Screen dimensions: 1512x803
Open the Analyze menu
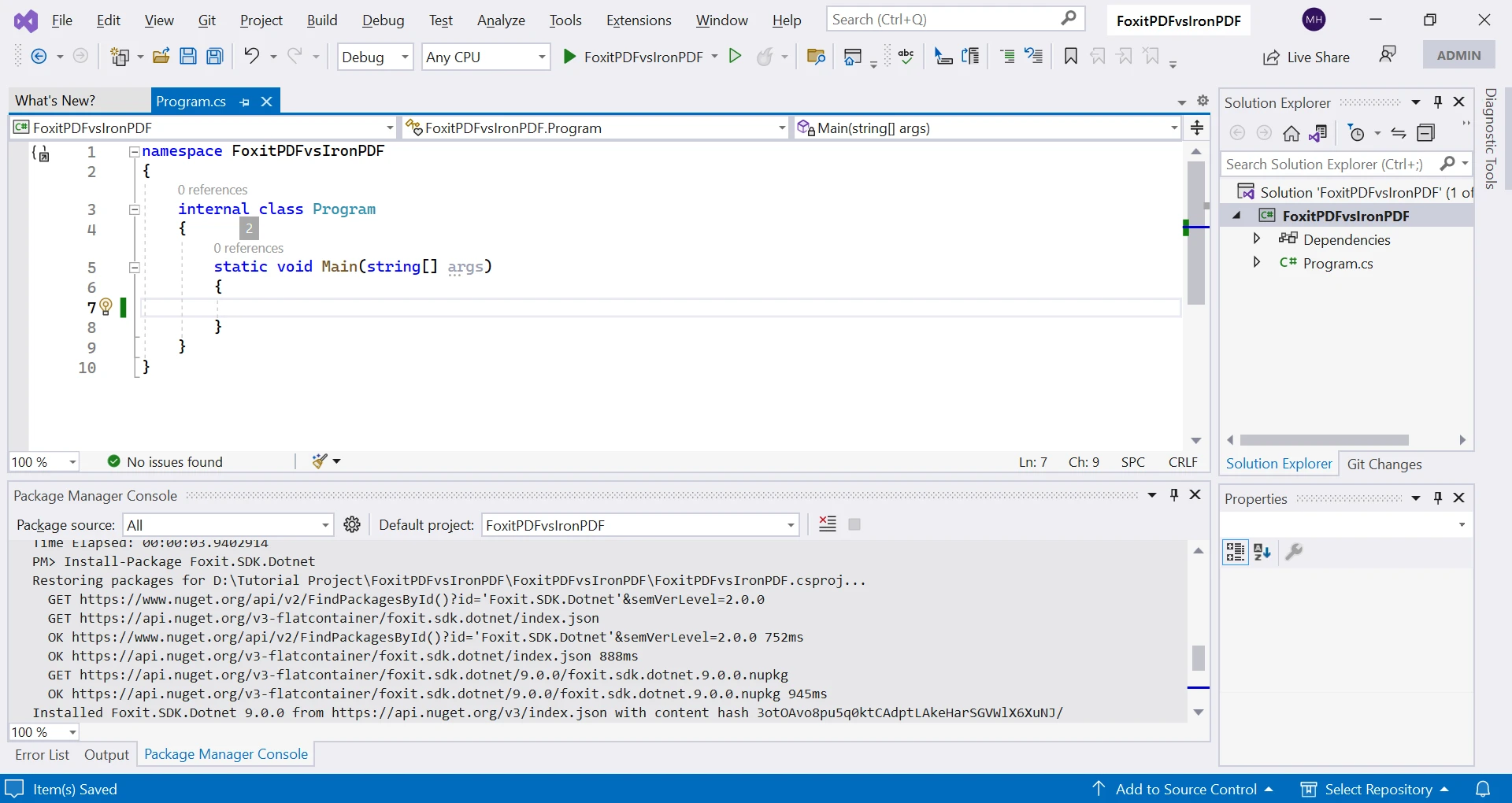[501, 20]
